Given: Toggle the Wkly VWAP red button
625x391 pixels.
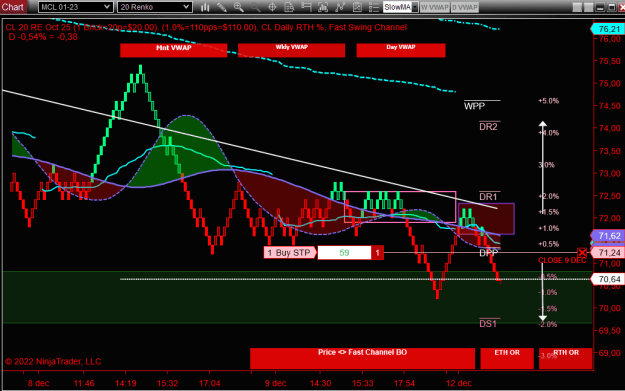Looking at the screenshot, I should [x=291, y=50].
